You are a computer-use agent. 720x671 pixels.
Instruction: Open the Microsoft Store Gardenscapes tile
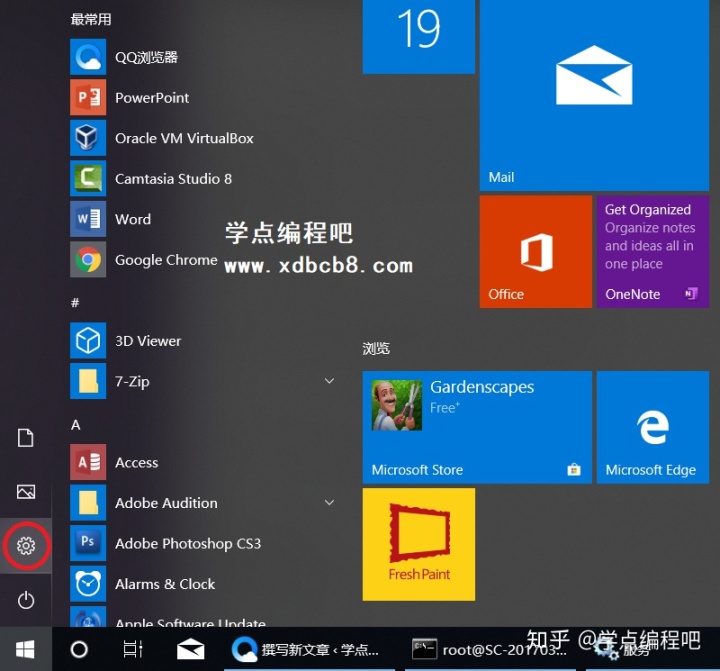477,427
